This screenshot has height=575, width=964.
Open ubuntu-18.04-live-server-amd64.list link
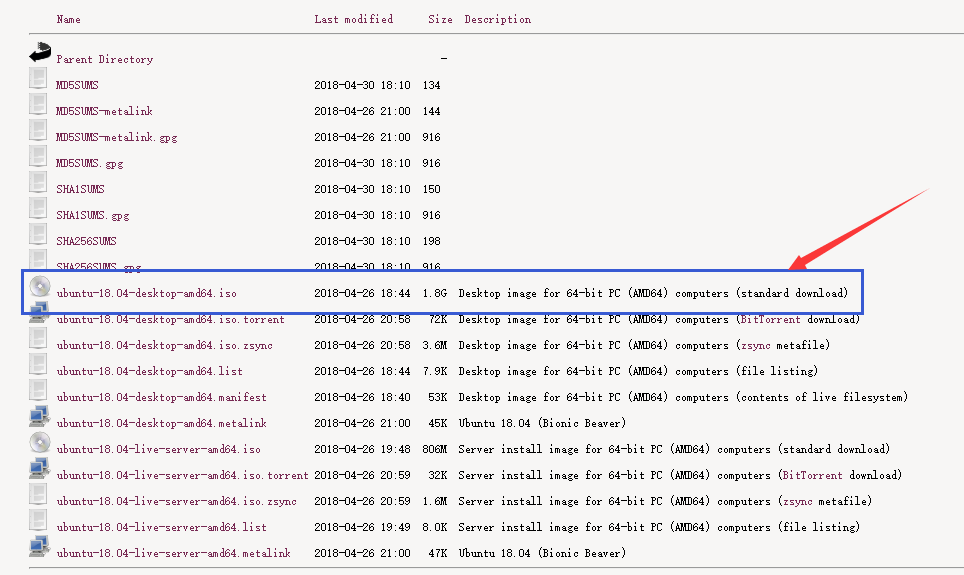(161, 527)
